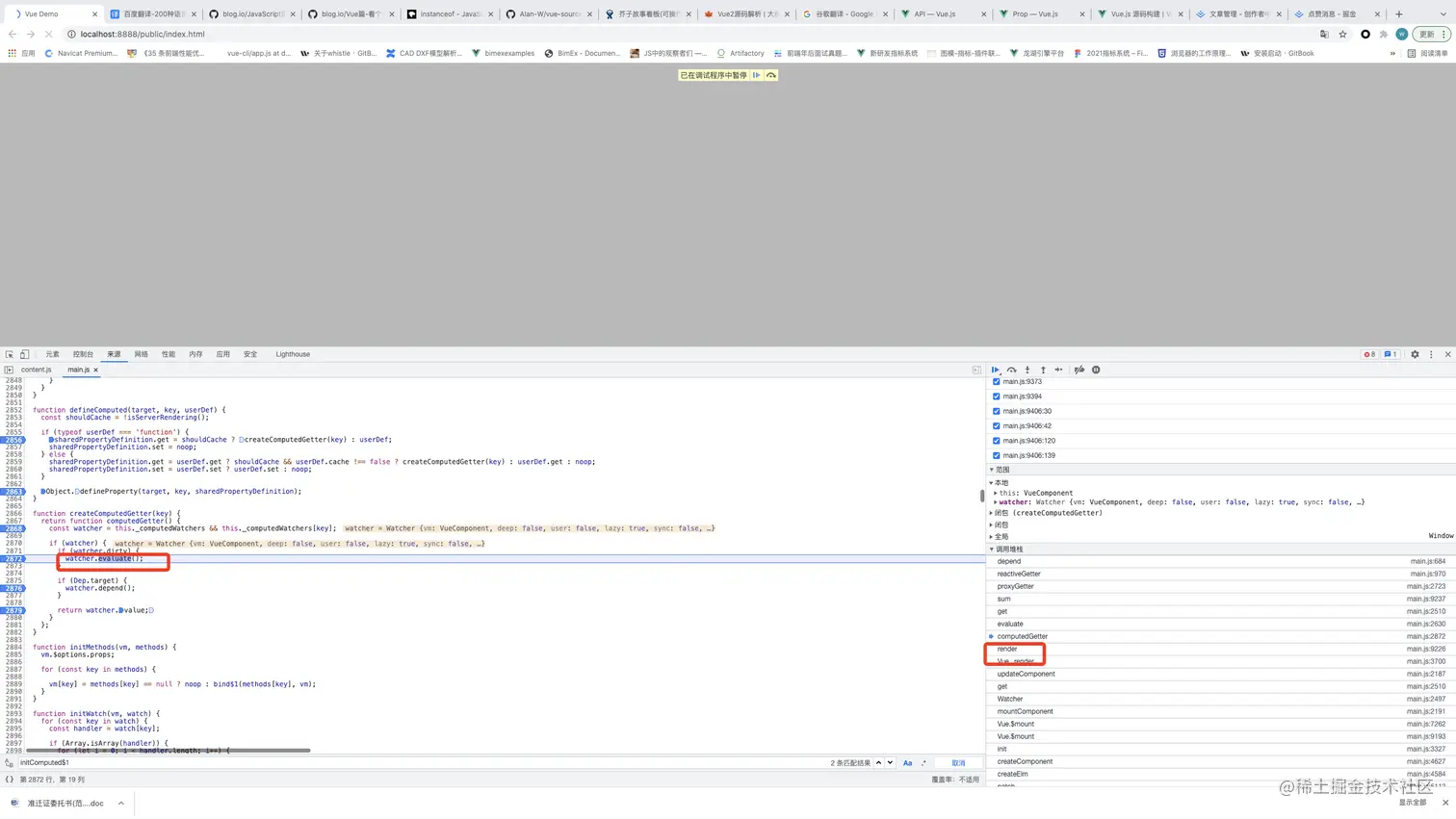Open the Navicat Premium bookmark
This screenshot has width=1456, height=819.
point(81,54)
